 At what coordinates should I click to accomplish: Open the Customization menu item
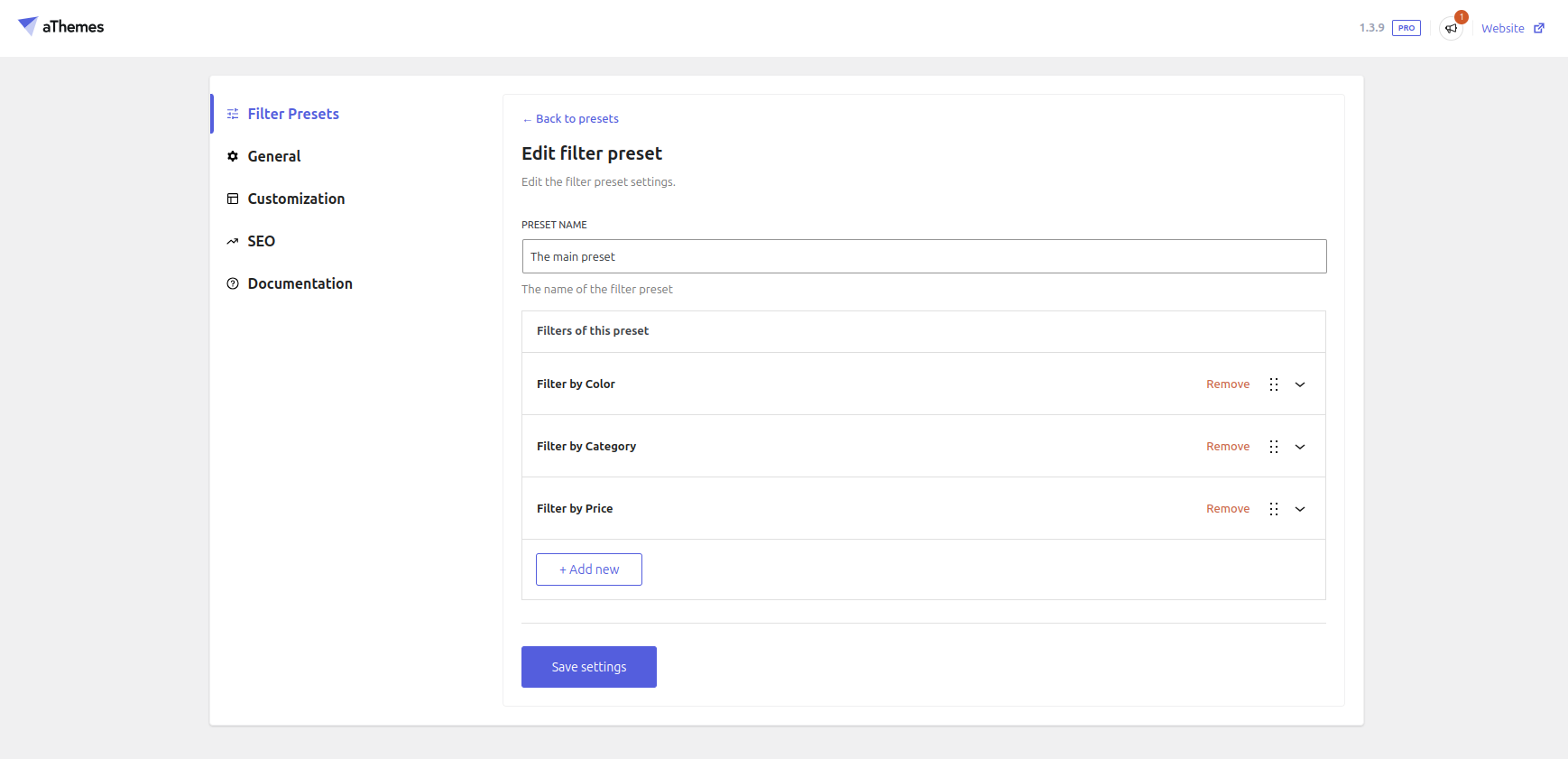pyautogui.click(x=296, y=199)
